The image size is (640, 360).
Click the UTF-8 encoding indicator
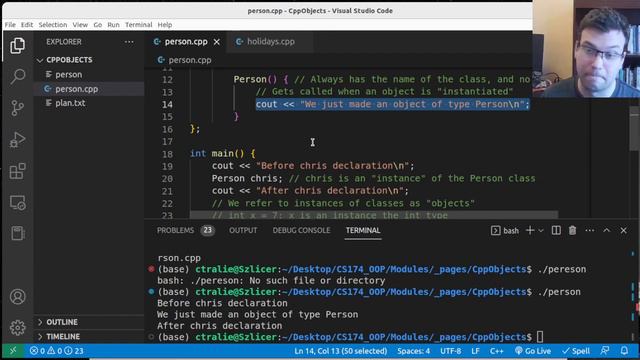(x=451, y=351)
